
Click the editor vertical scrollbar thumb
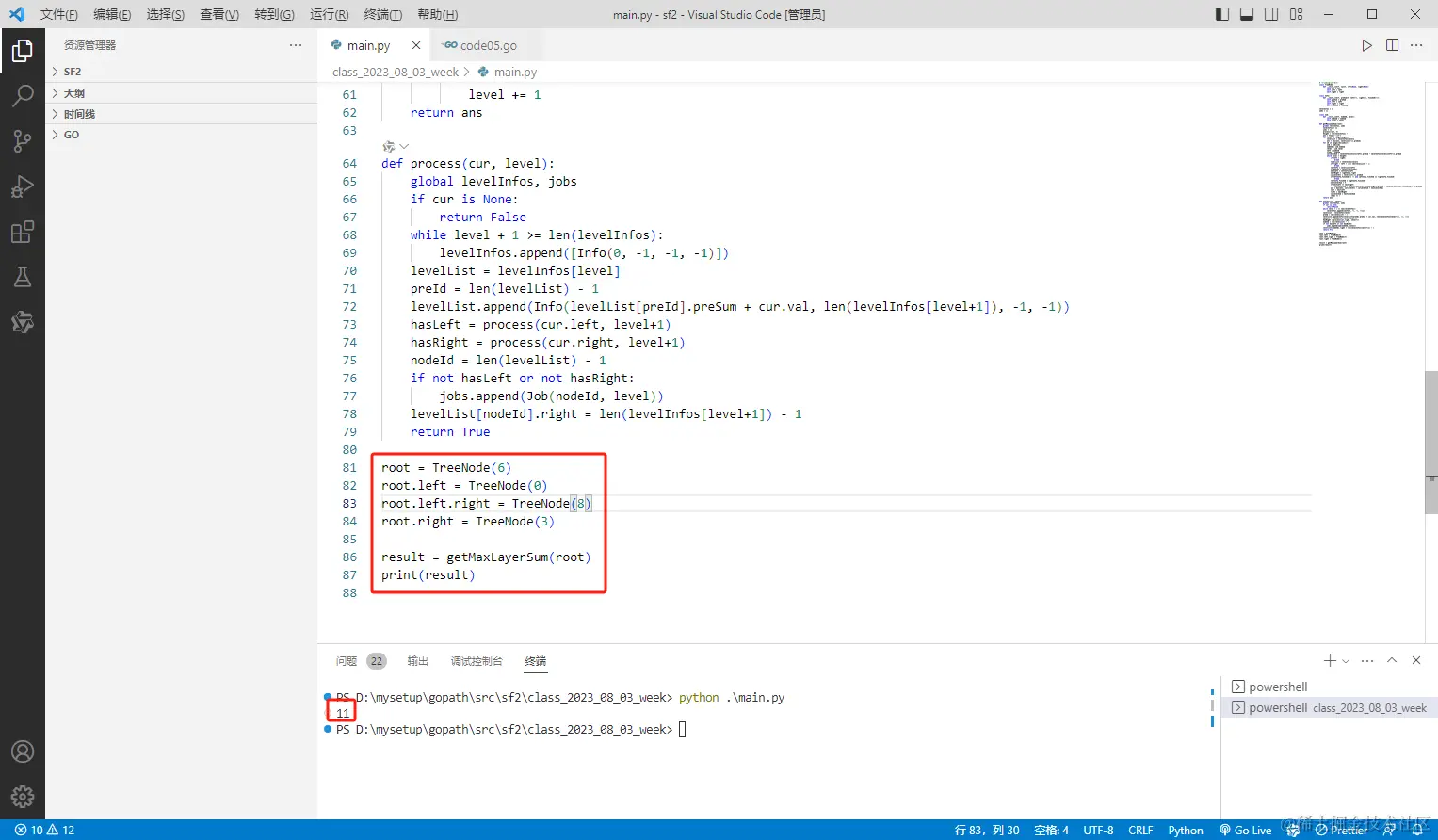[1430, 443]
